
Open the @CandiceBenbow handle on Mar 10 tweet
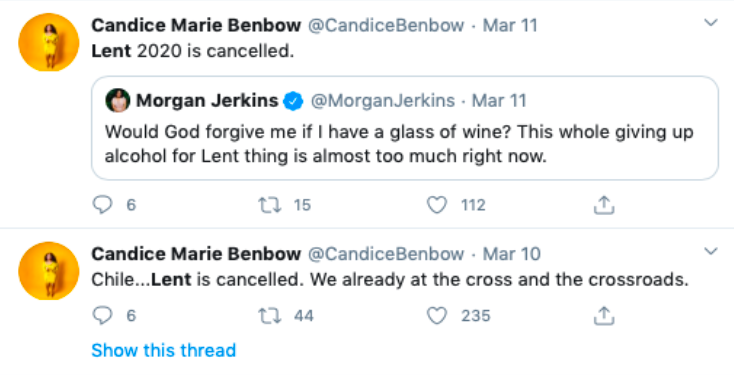(x=386, y=254)
